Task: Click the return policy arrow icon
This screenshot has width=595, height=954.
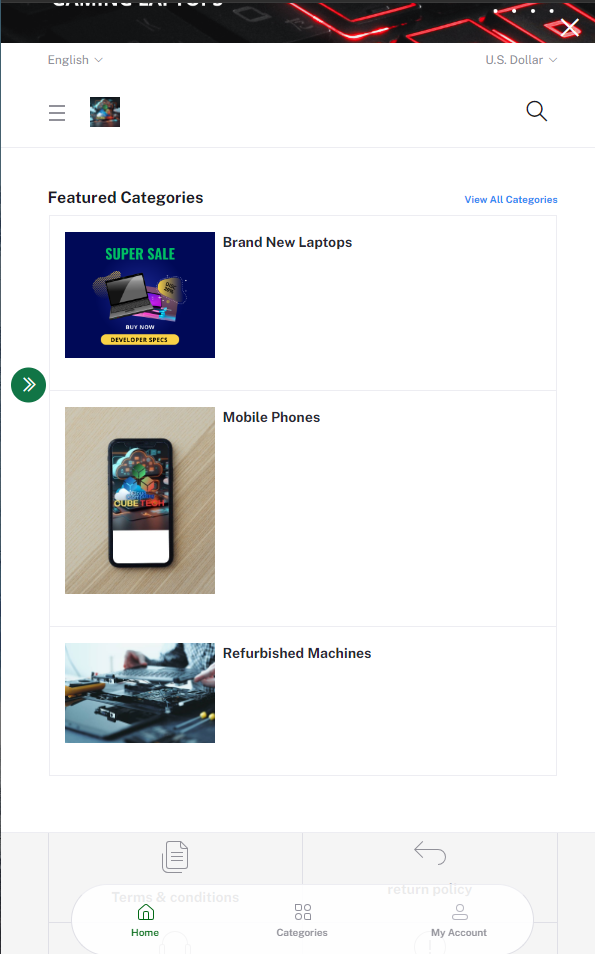Action: [430, 852]
